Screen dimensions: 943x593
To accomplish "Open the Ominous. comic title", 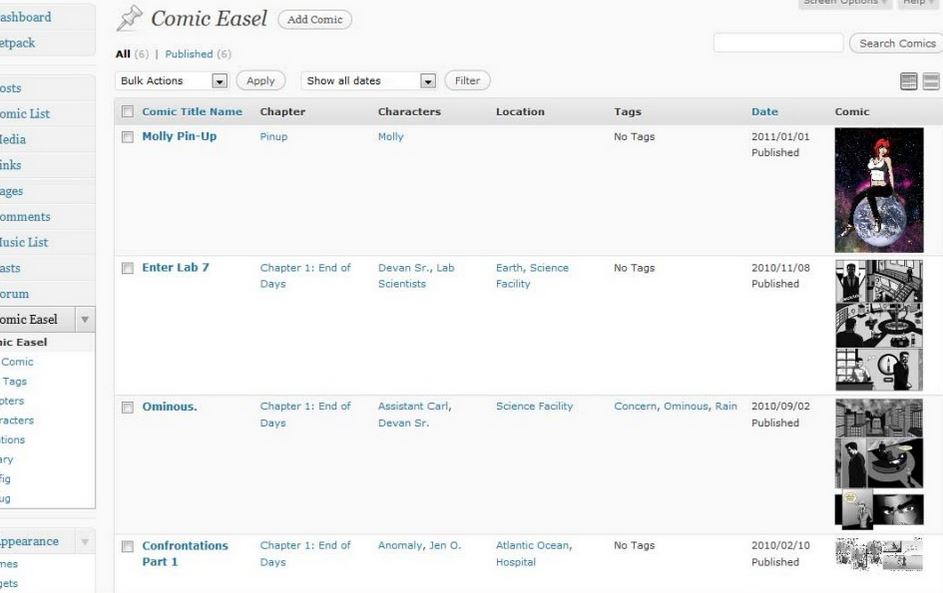I will pyautogui.click(x=170, y=407).
